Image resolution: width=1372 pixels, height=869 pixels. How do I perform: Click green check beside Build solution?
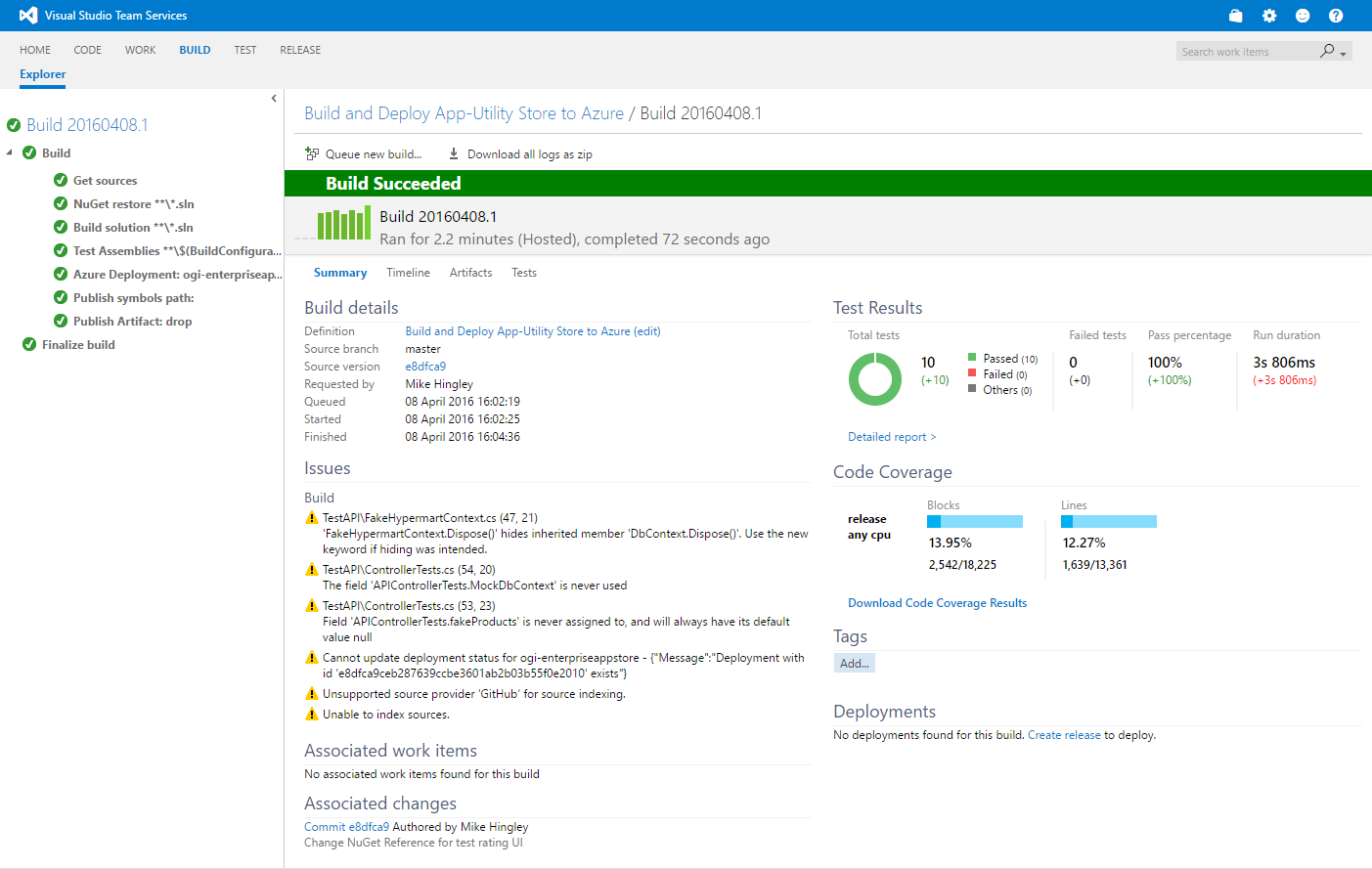click(x=61, y=227)
